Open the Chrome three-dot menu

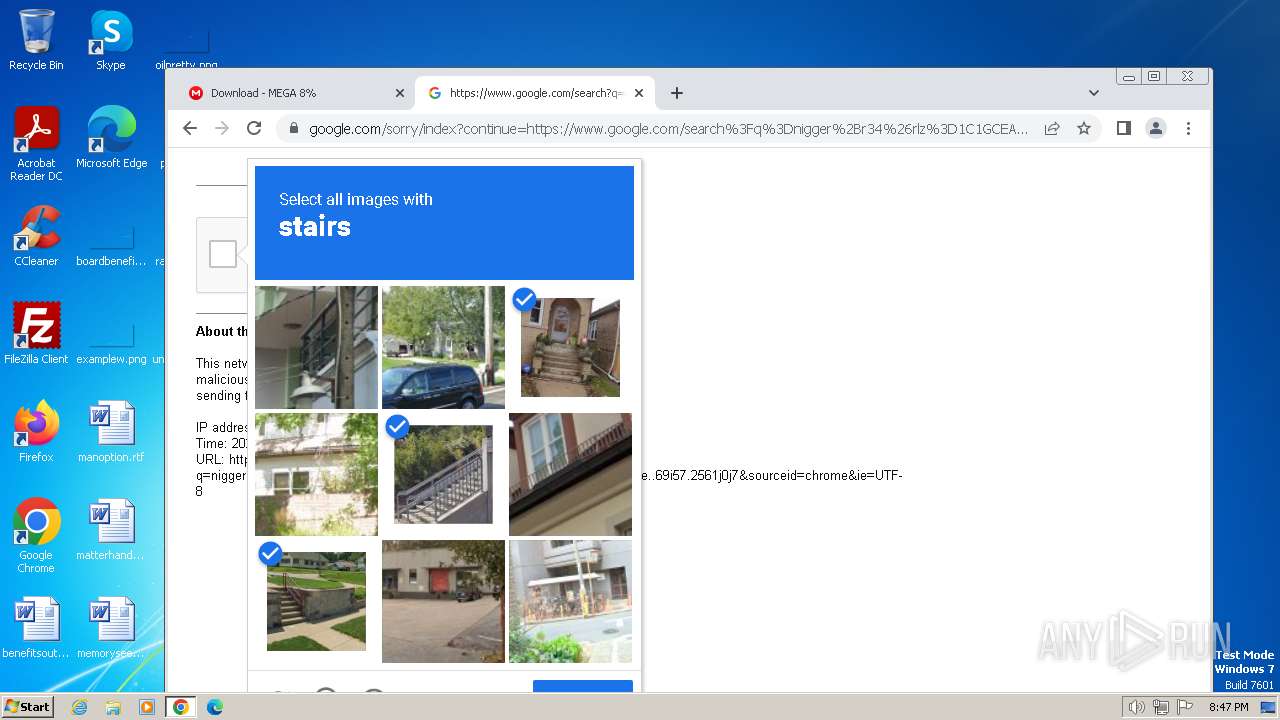pos(1188,128)
